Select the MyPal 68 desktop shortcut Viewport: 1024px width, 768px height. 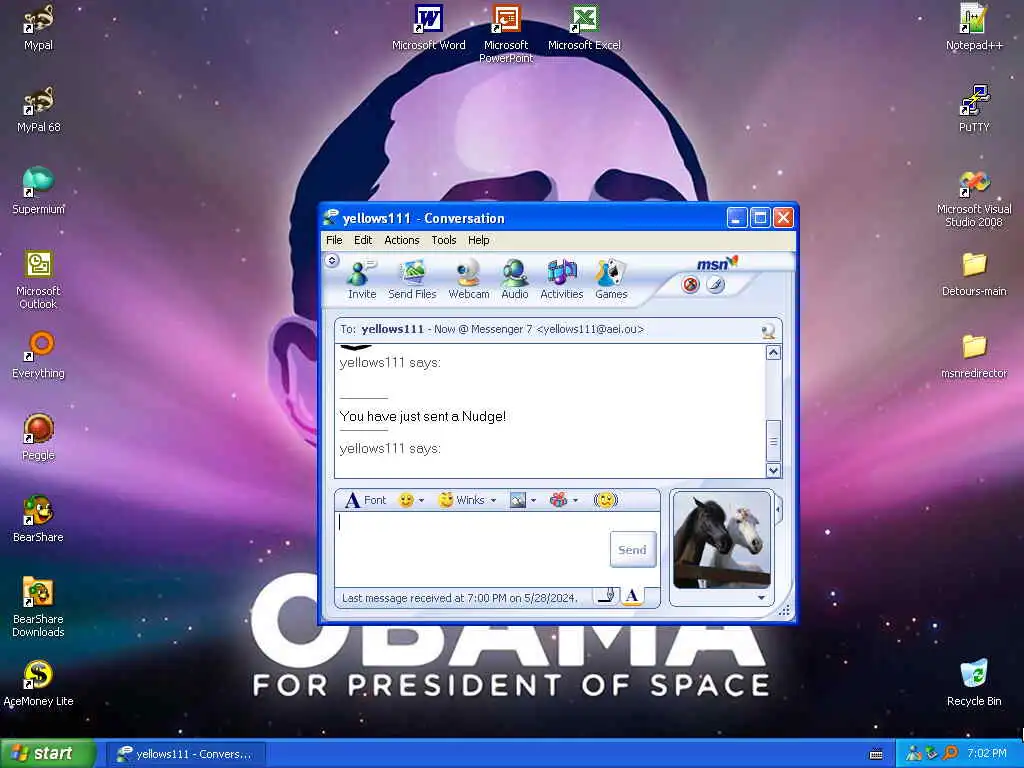click(x=39, y=109)
